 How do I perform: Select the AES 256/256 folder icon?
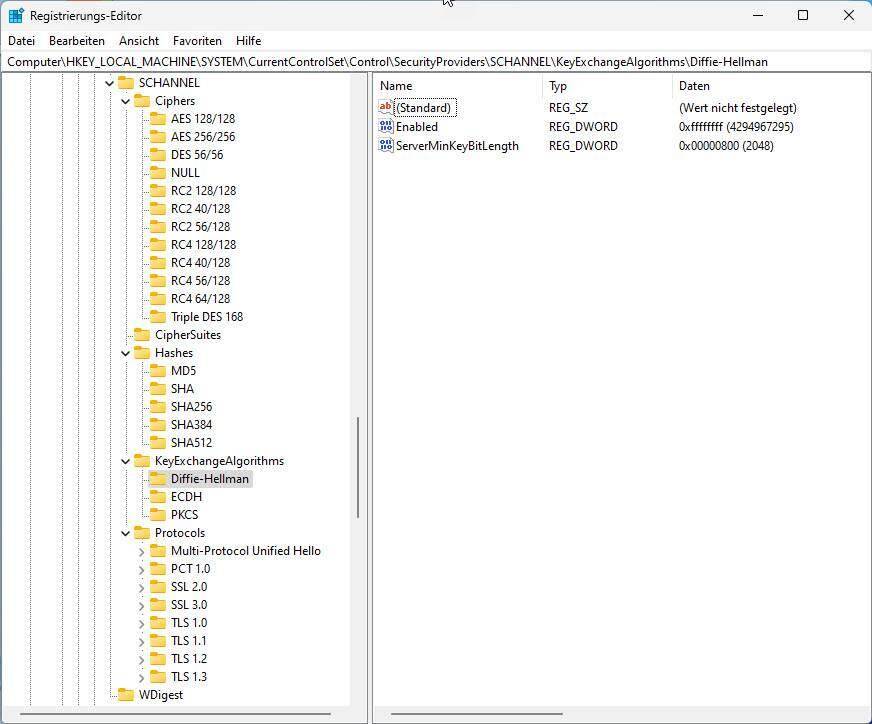pyautogui.click(x=158, y=137)
